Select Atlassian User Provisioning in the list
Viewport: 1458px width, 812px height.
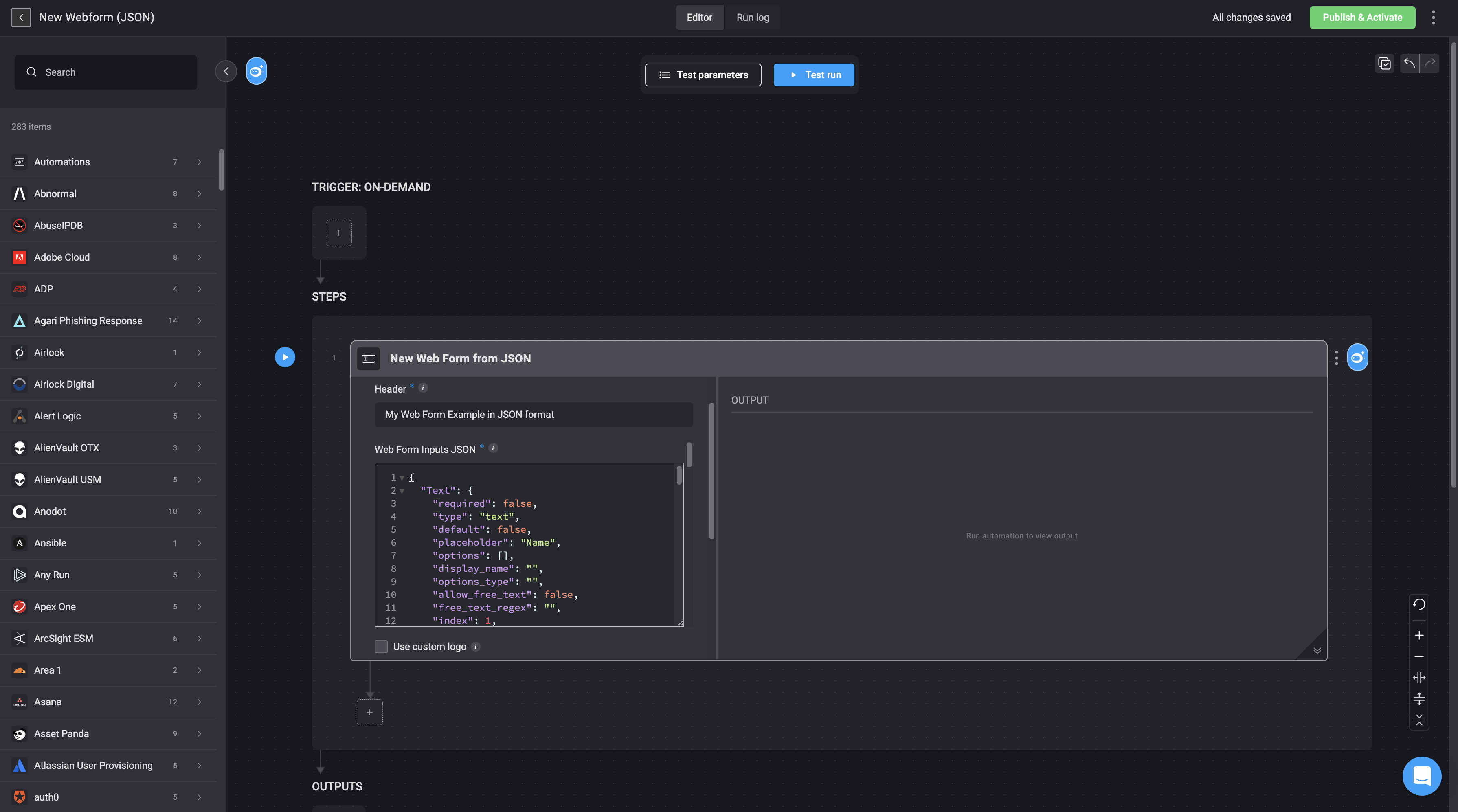click(x=108, y=766)
